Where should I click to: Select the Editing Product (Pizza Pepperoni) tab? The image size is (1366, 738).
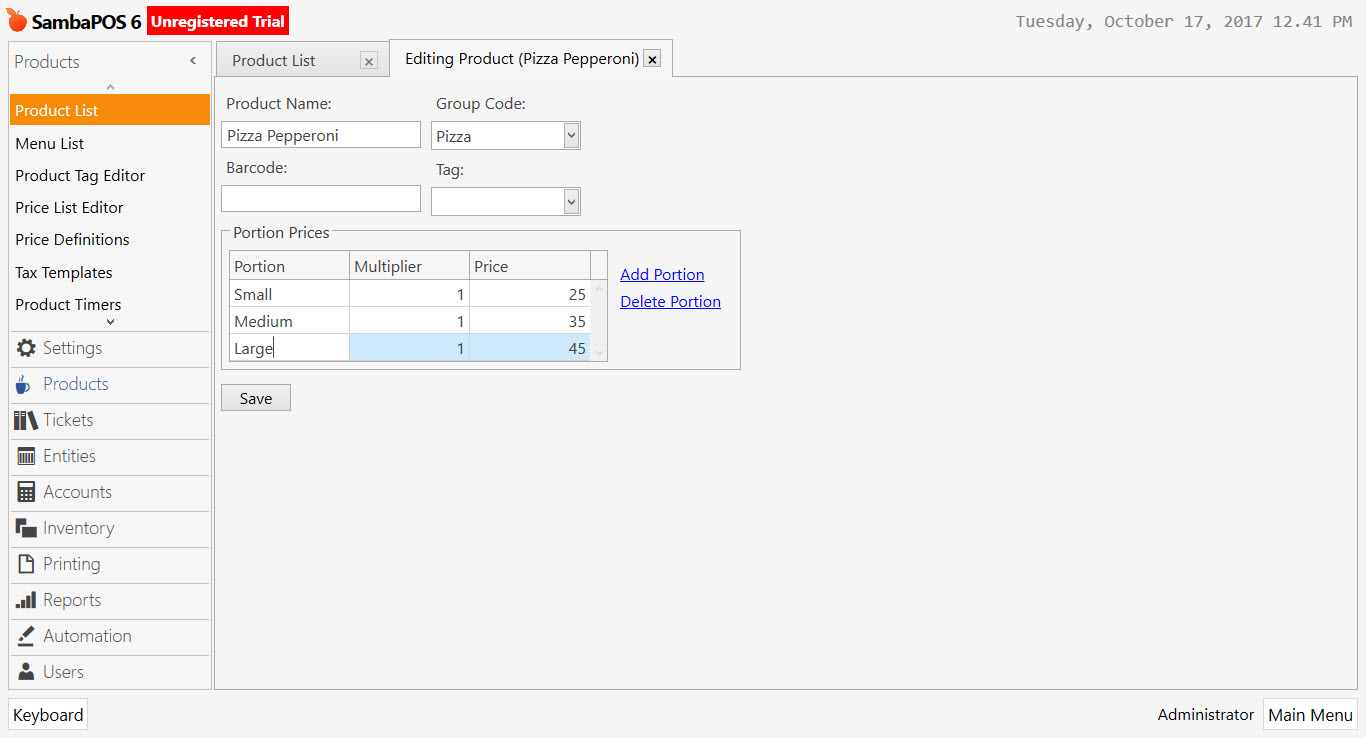click(521, 58)
